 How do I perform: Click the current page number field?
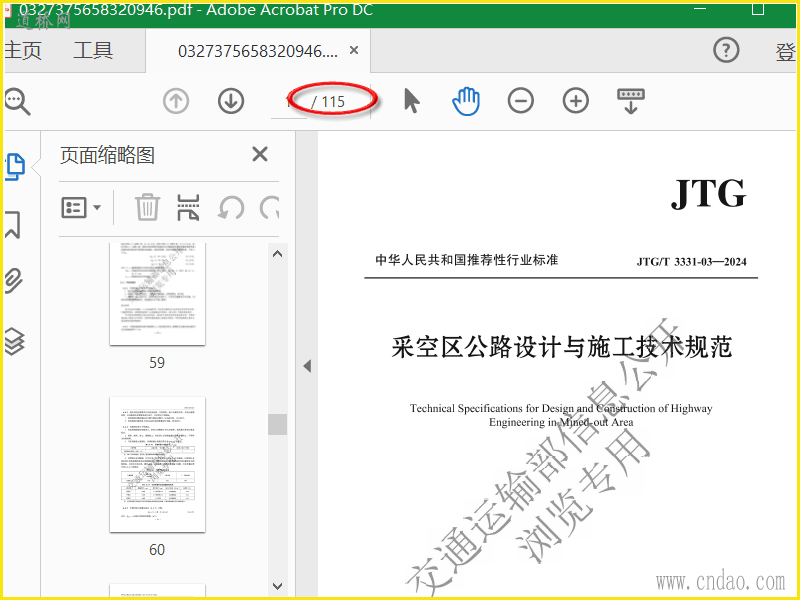point(289,102)
